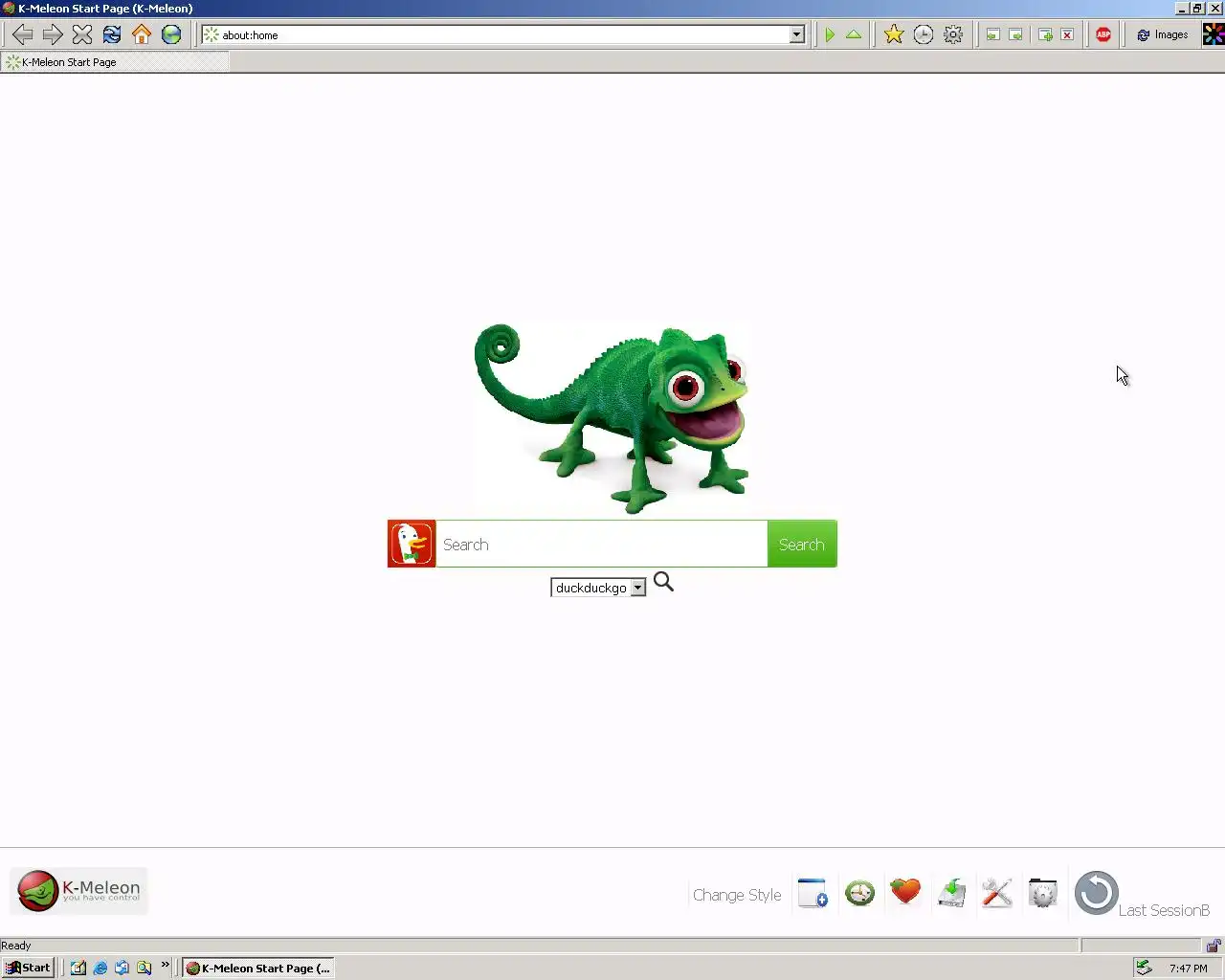This screenshot has width=1225, height=980.
Task: Open the gear folder settings icon
Action: point(1043,893)
